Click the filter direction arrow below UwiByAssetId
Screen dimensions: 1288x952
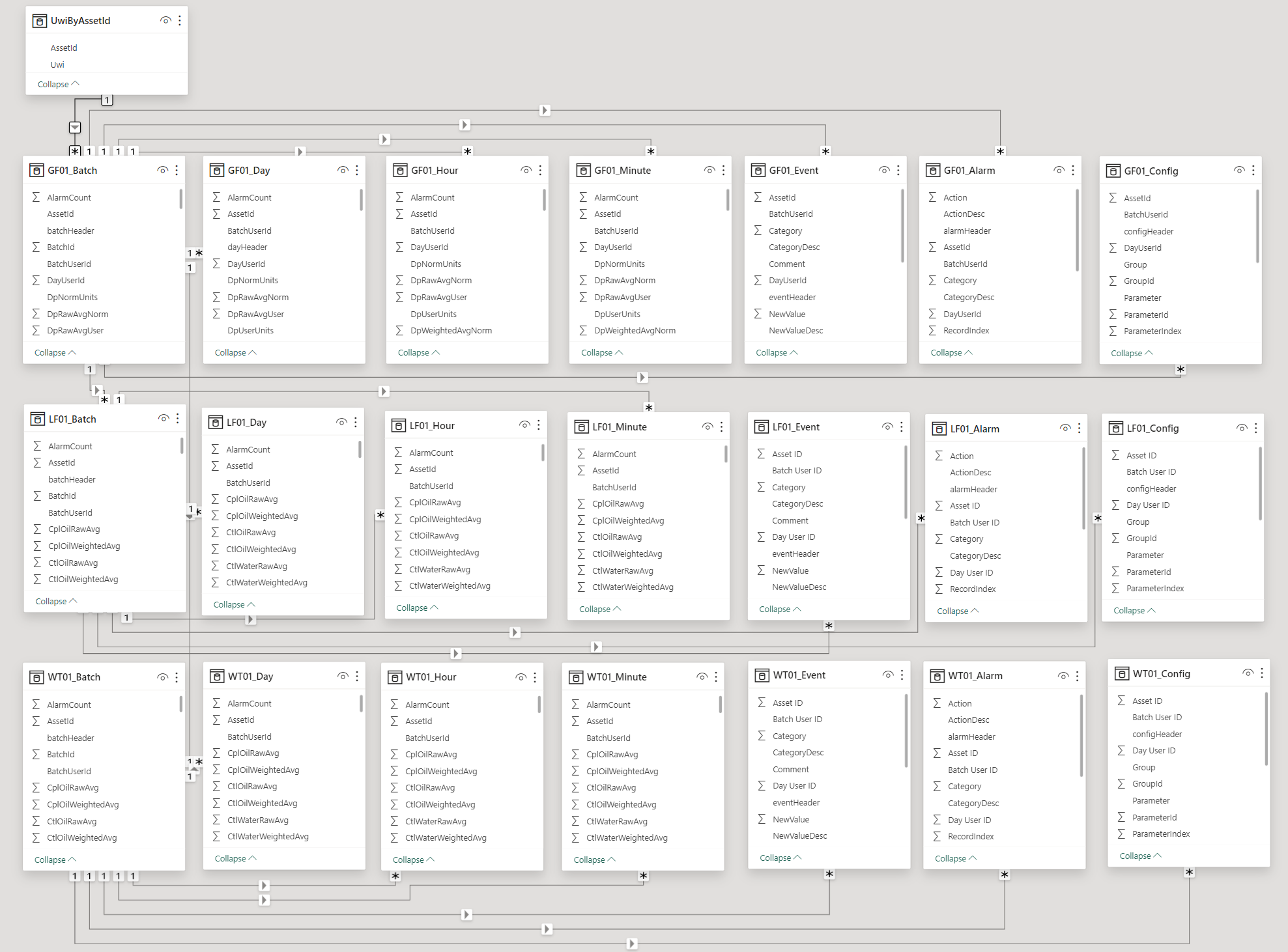[75, 128]
